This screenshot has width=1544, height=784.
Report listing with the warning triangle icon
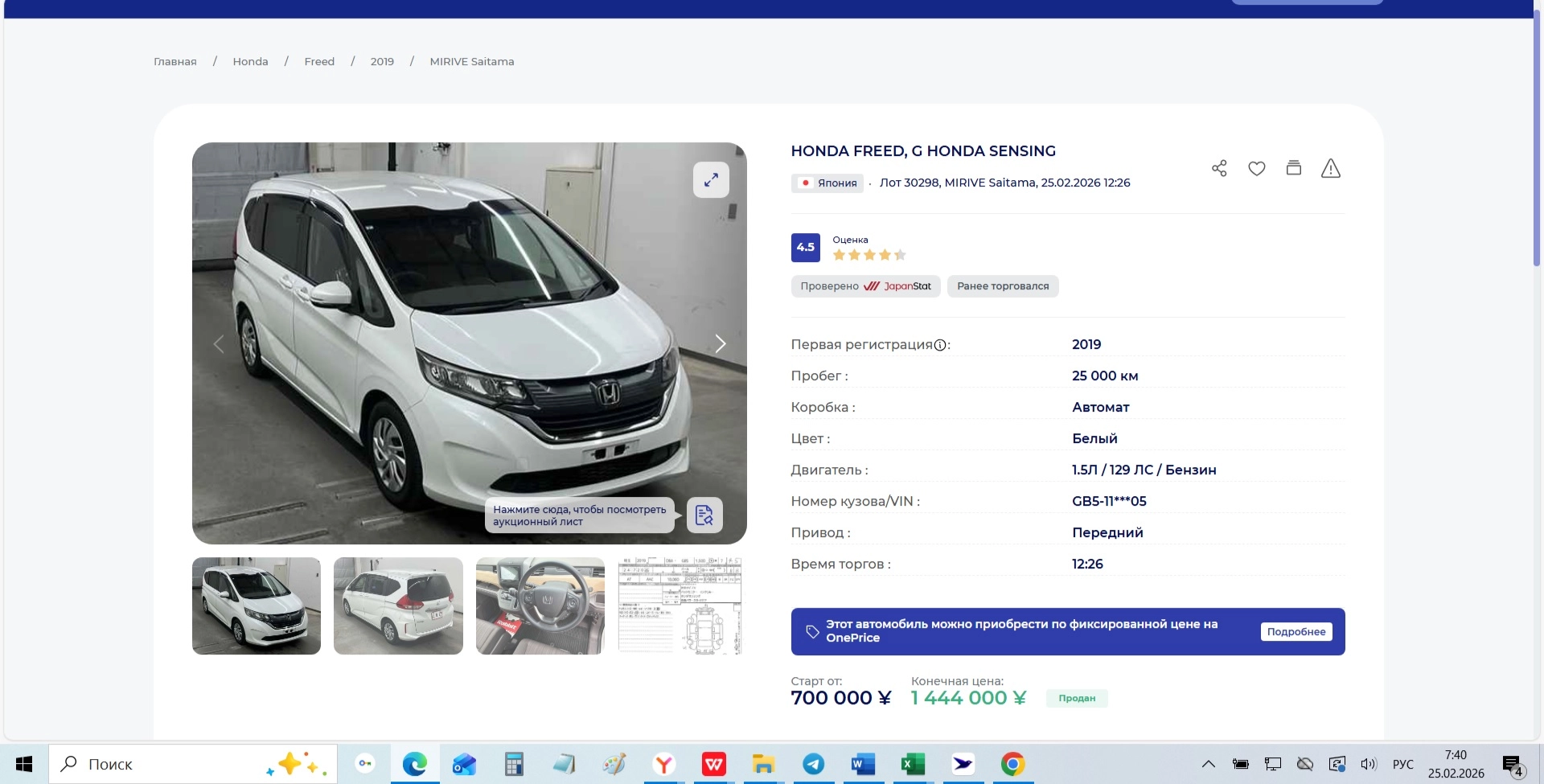point(1330,168)
